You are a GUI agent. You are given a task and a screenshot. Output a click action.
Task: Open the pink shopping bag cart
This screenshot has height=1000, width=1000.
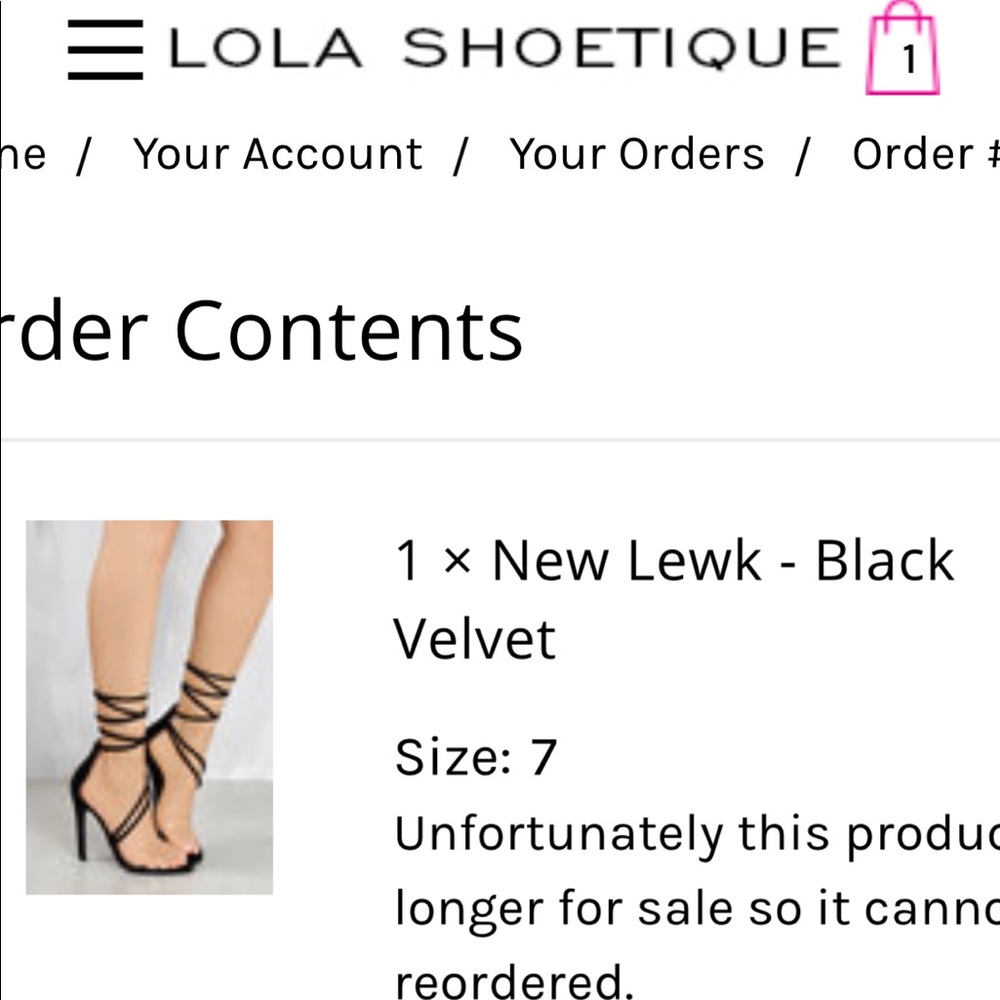pyautogui.click(x=905, y=49)
